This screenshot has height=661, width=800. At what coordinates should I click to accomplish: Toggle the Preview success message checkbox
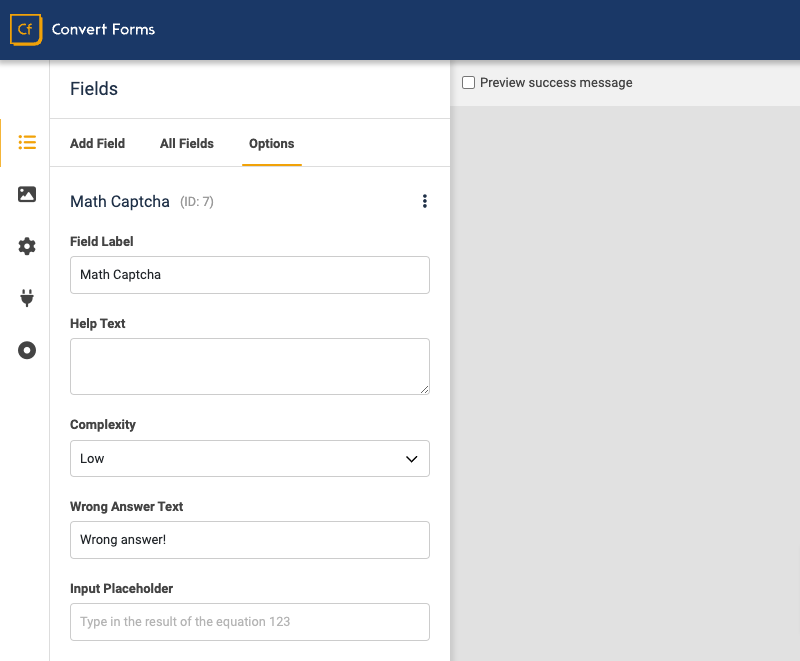(468, 83)
